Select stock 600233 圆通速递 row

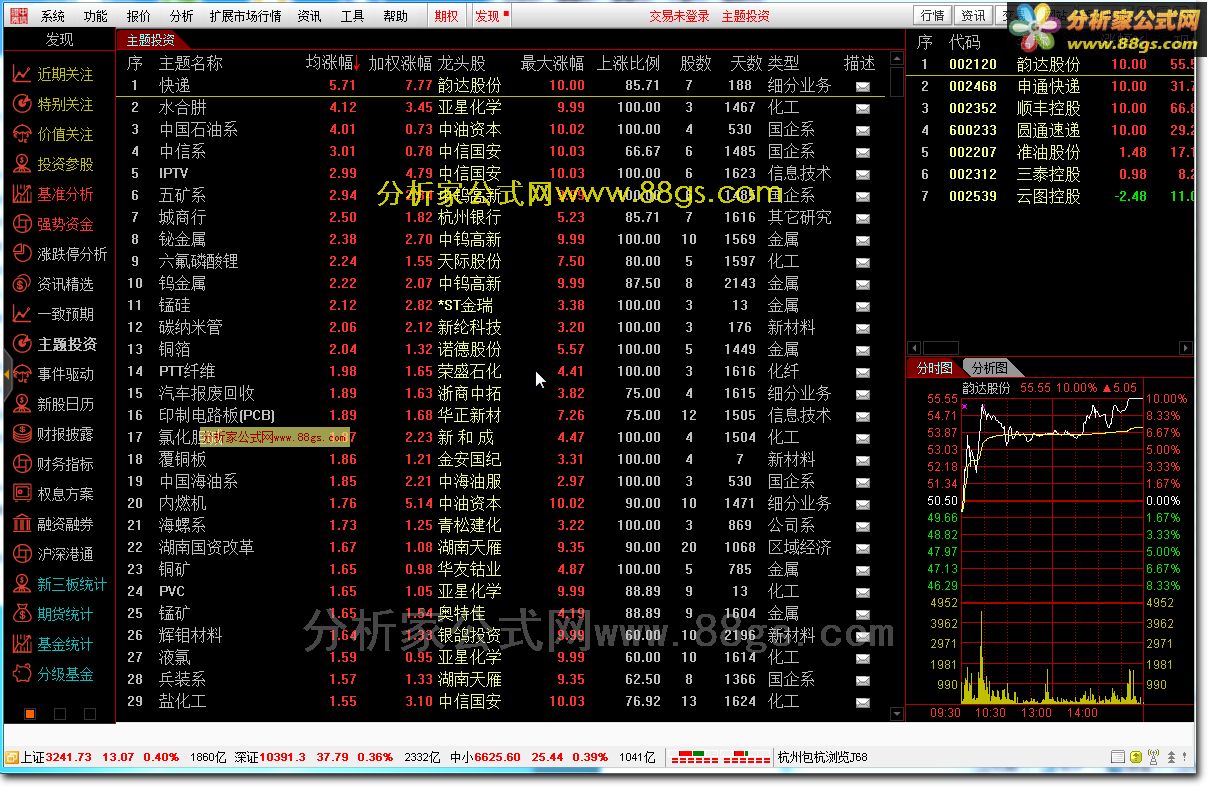click(1050, 131)
